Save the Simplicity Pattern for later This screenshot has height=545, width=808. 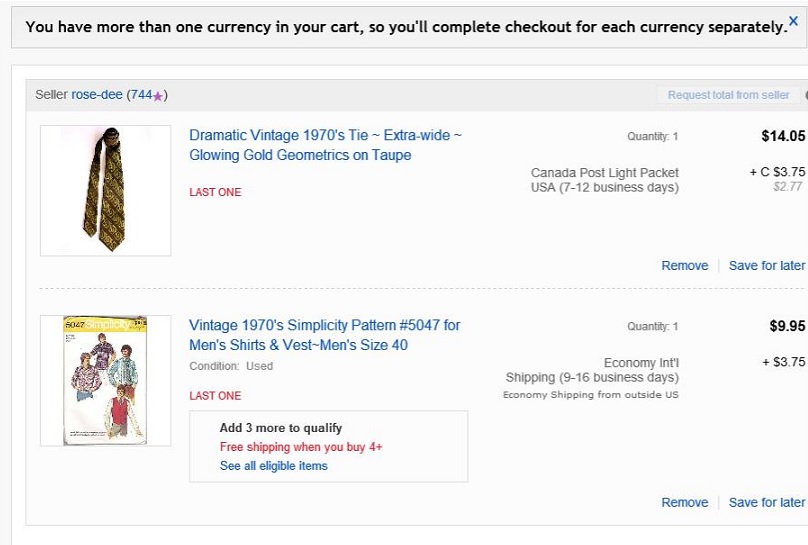pos(766,502)
